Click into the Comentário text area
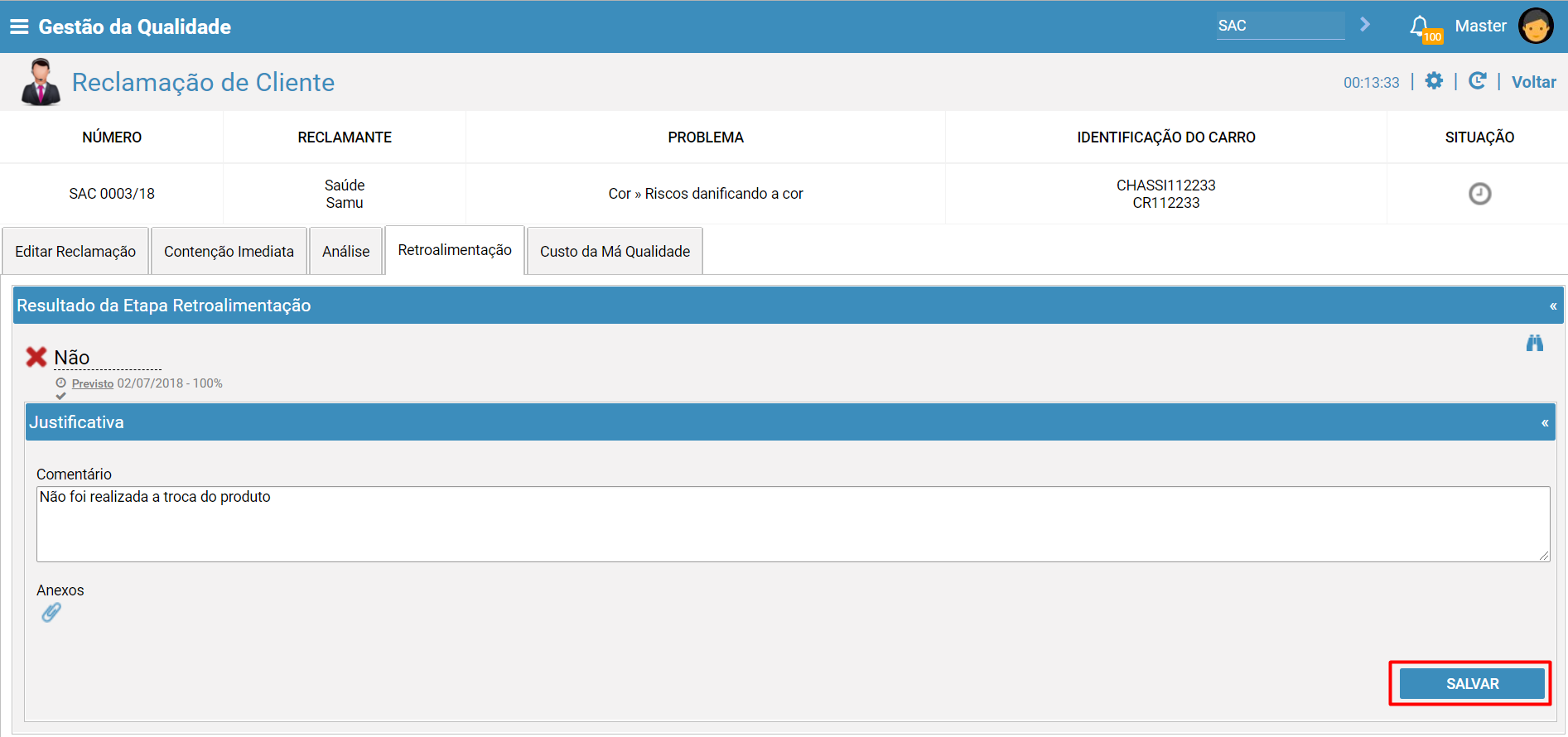 pyautogui.click(x=793, y=524)
